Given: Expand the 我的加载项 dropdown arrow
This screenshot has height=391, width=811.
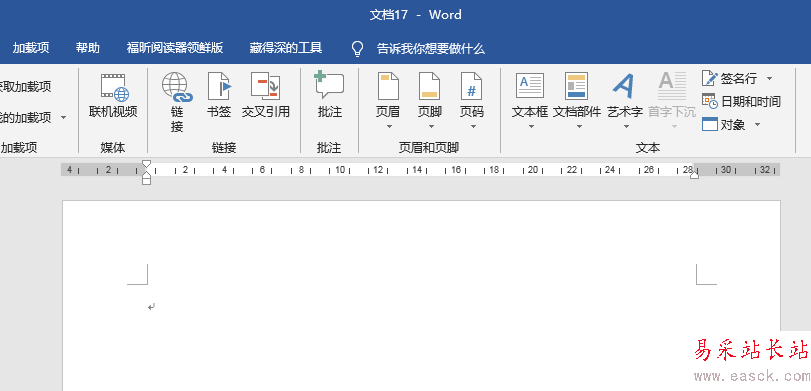Looking at the screenshot, I should 64,118.
